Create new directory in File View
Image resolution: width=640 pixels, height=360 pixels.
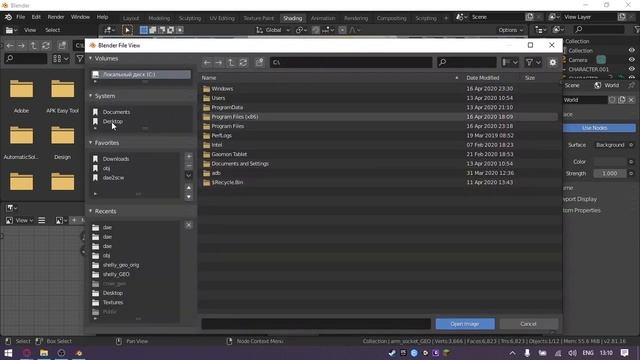coord(259,62)
